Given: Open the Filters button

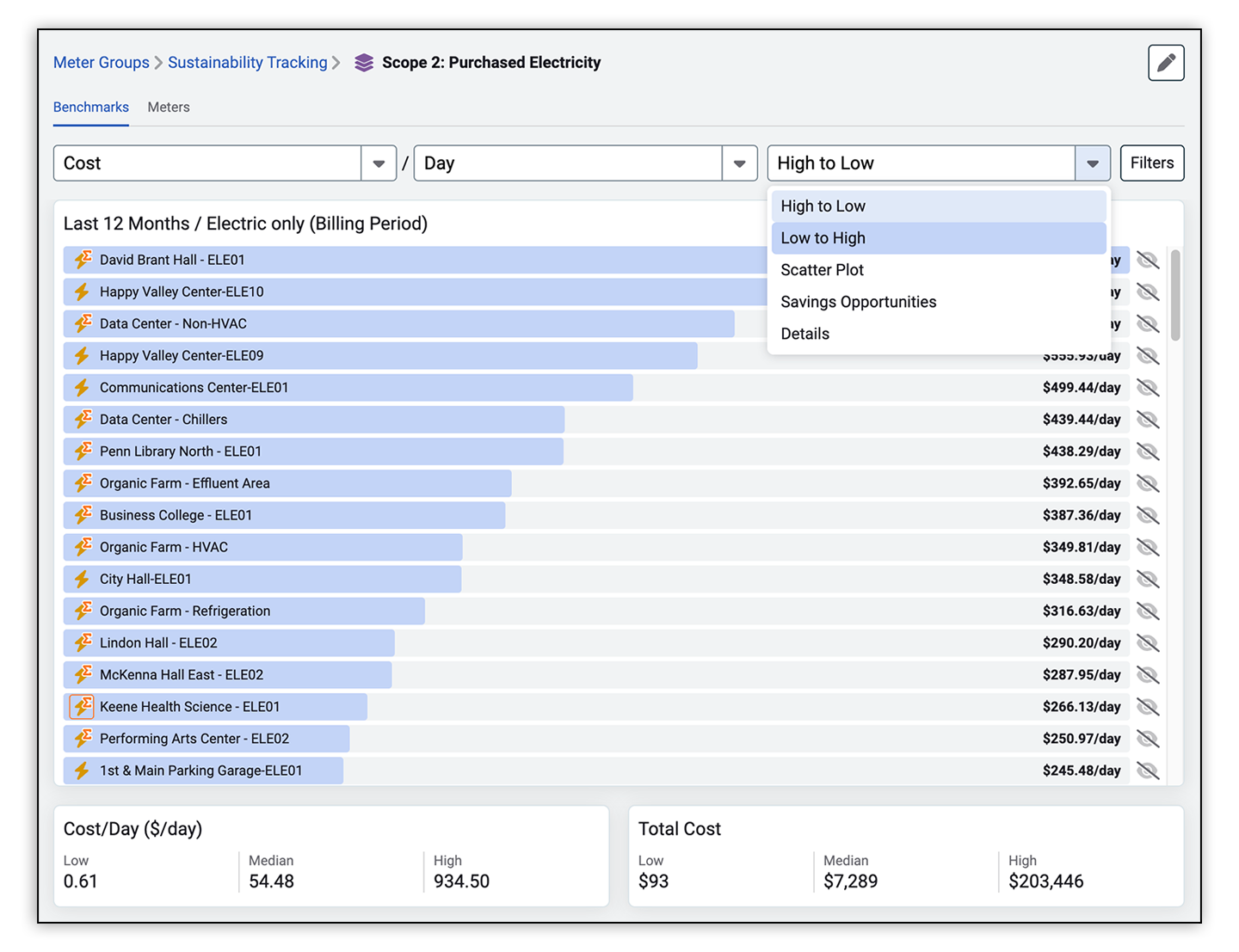Looking at the screenshot, I should (x=1151, y=163).
